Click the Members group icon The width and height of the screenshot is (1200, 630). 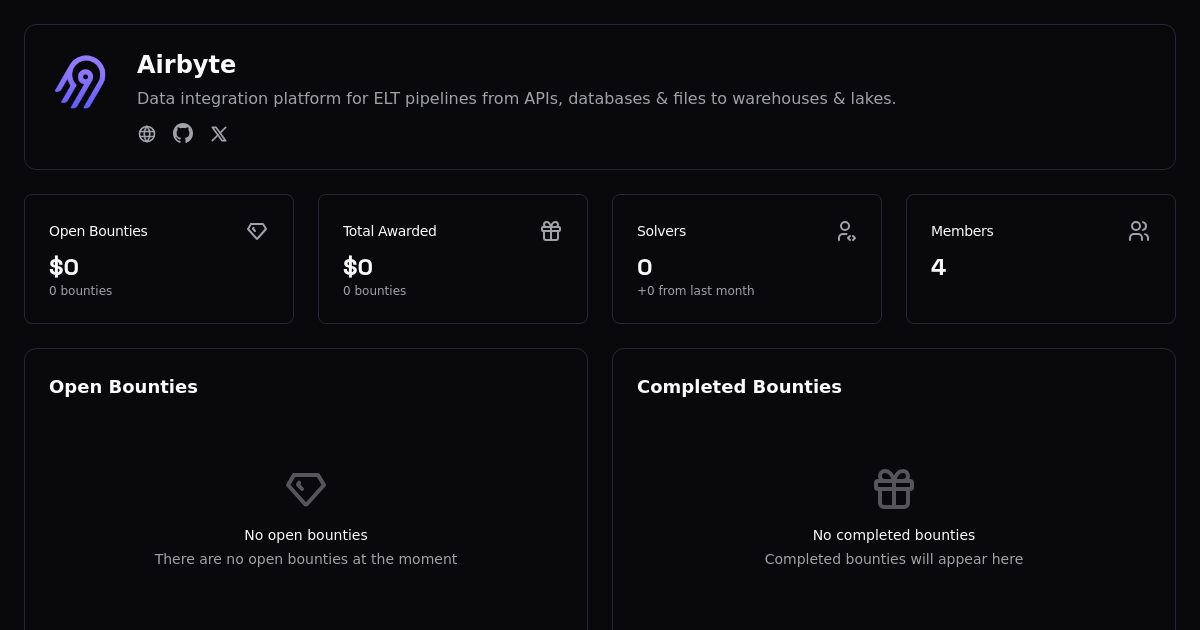click(1139, 231)
